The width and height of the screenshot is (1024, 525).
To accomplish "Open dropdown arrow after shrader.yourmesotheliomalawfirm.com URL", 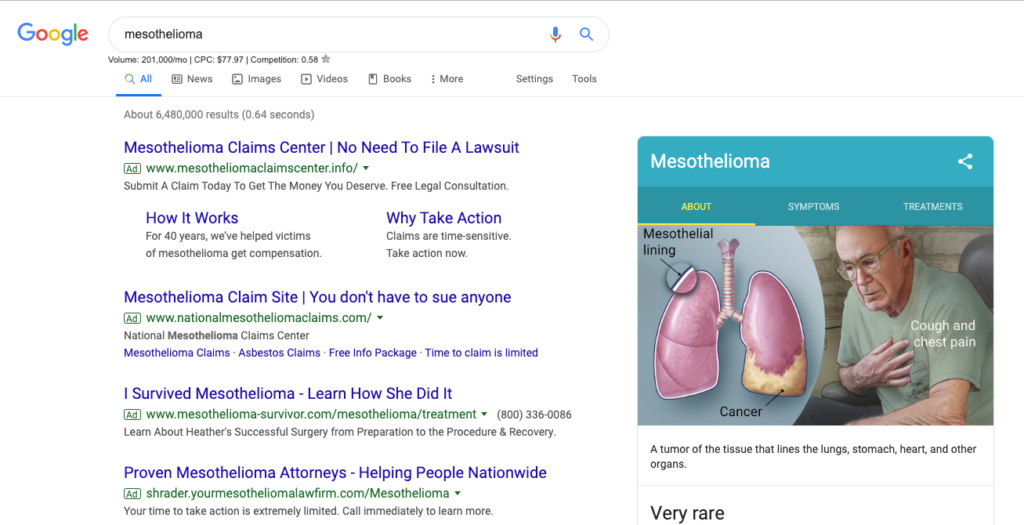I will [x=458, y=493].
